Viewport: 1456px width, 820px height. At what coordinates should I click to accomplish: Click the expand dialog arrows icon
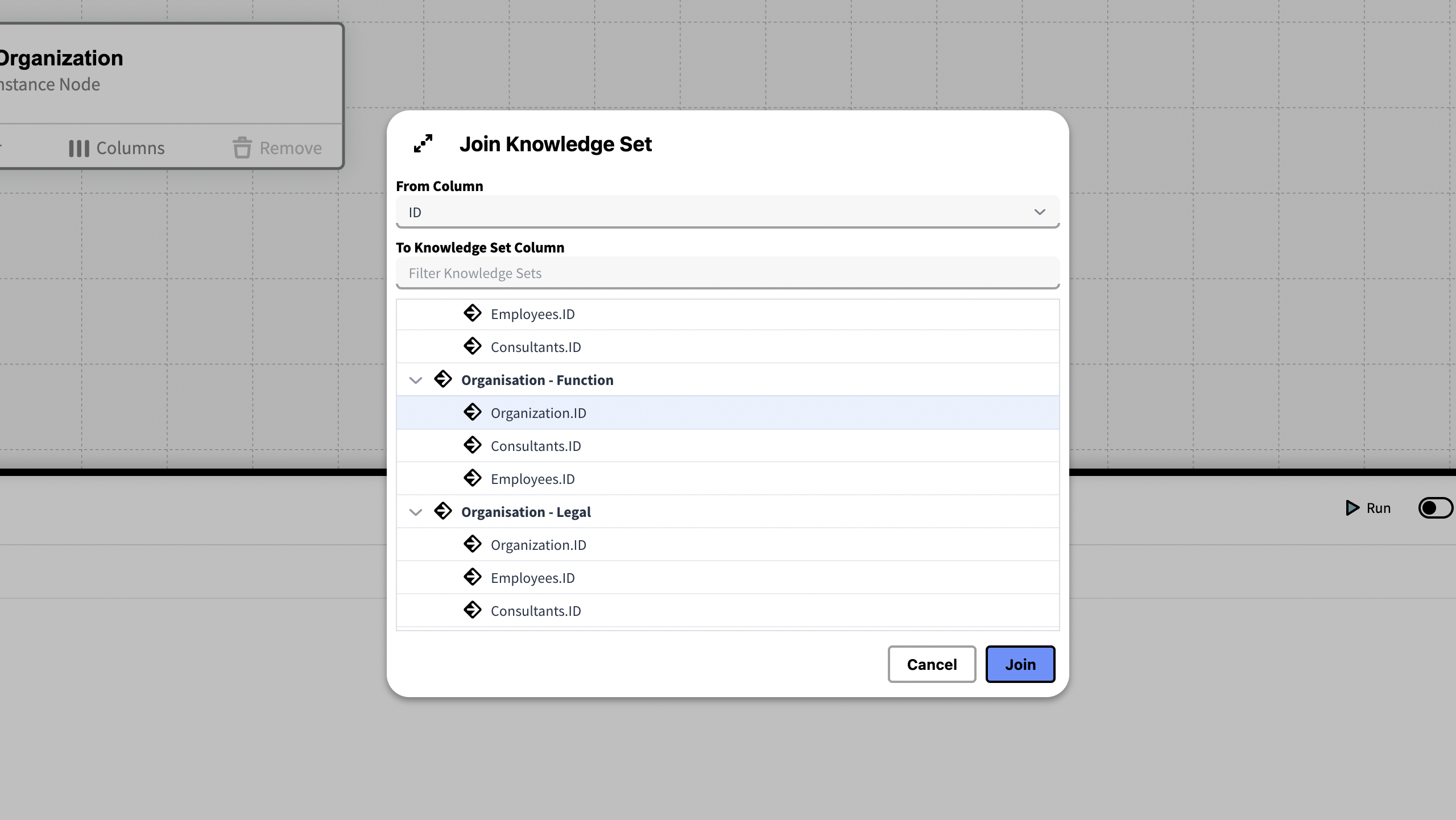pos(423,143)
